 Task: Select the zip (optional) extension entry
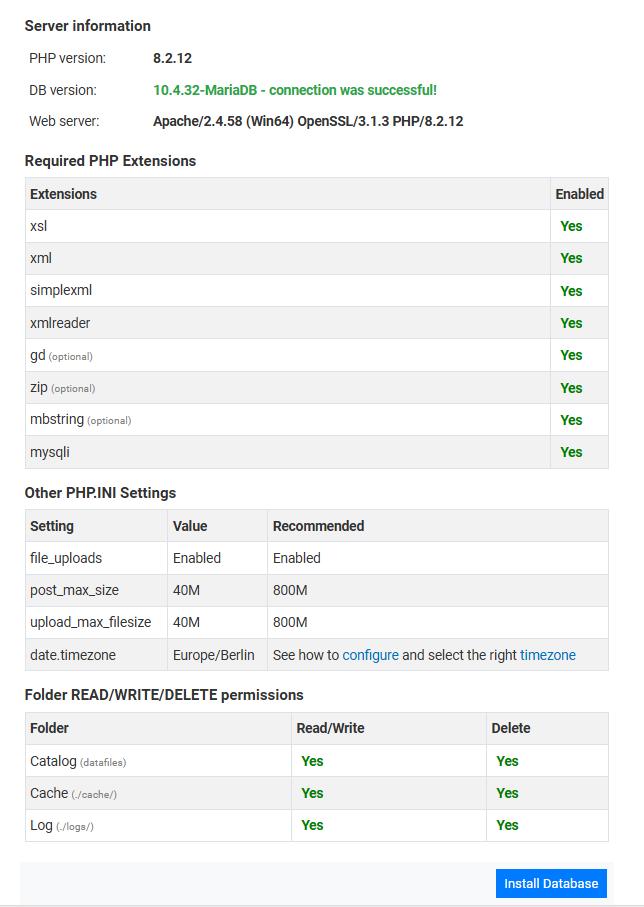63,387
